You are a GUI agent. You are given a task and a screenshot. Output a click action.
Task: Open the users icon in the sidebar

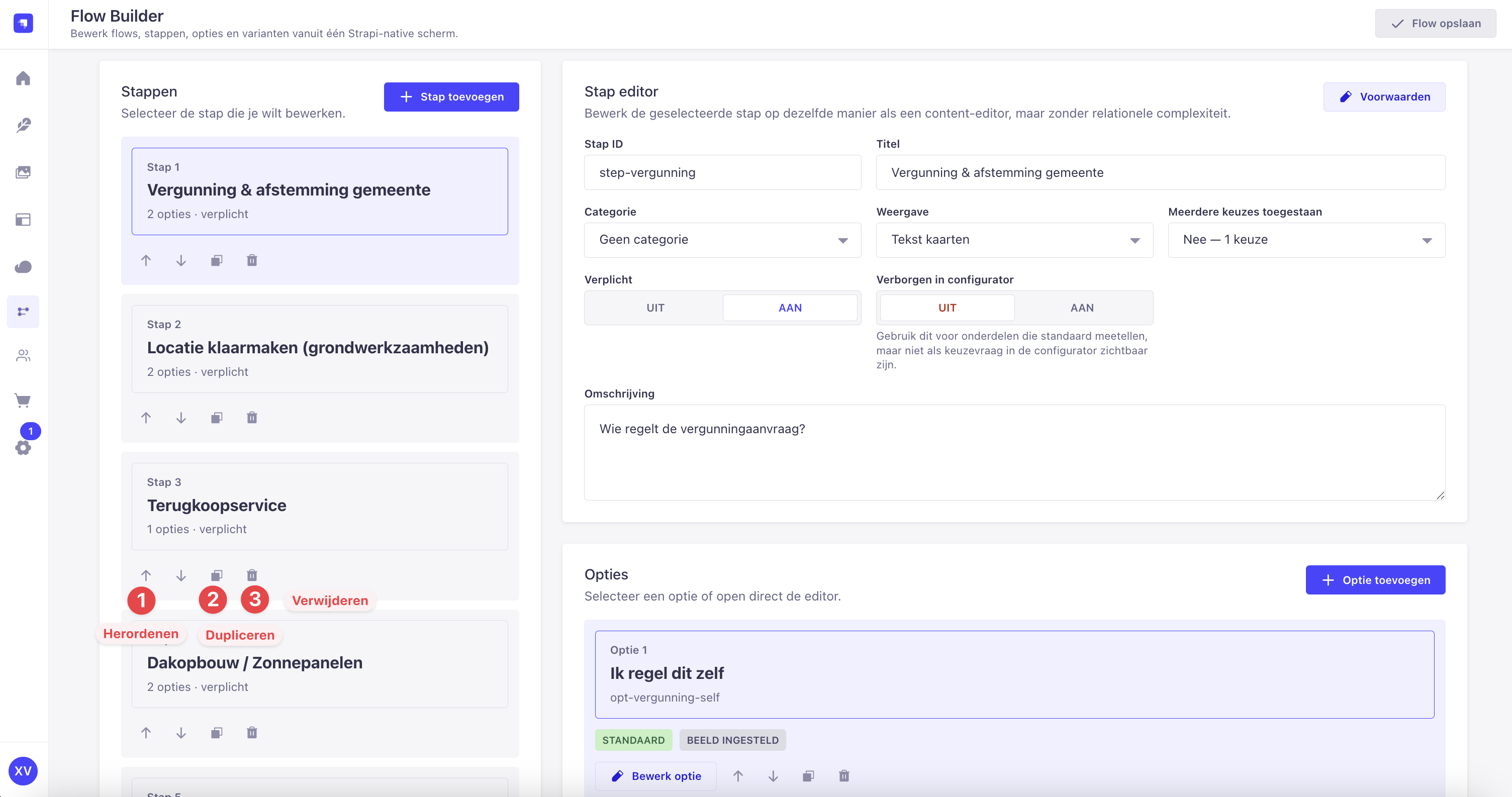point(23,356)
